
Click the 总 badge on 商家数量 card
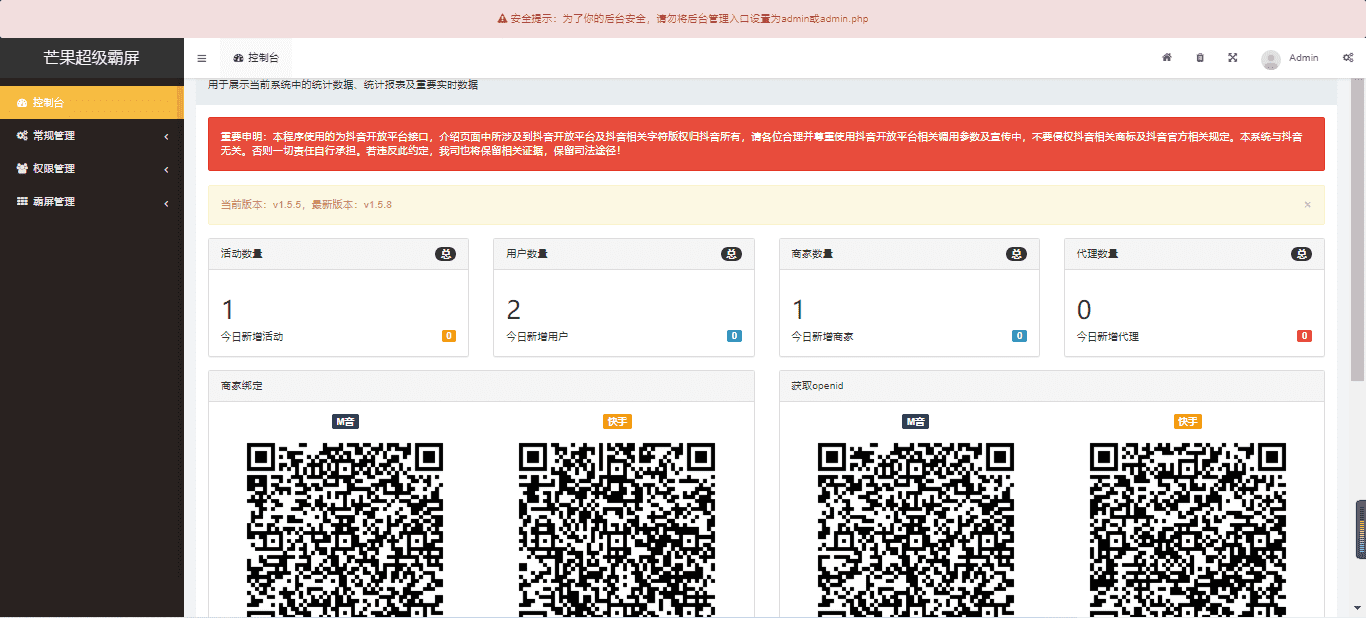pos(1016,254)
